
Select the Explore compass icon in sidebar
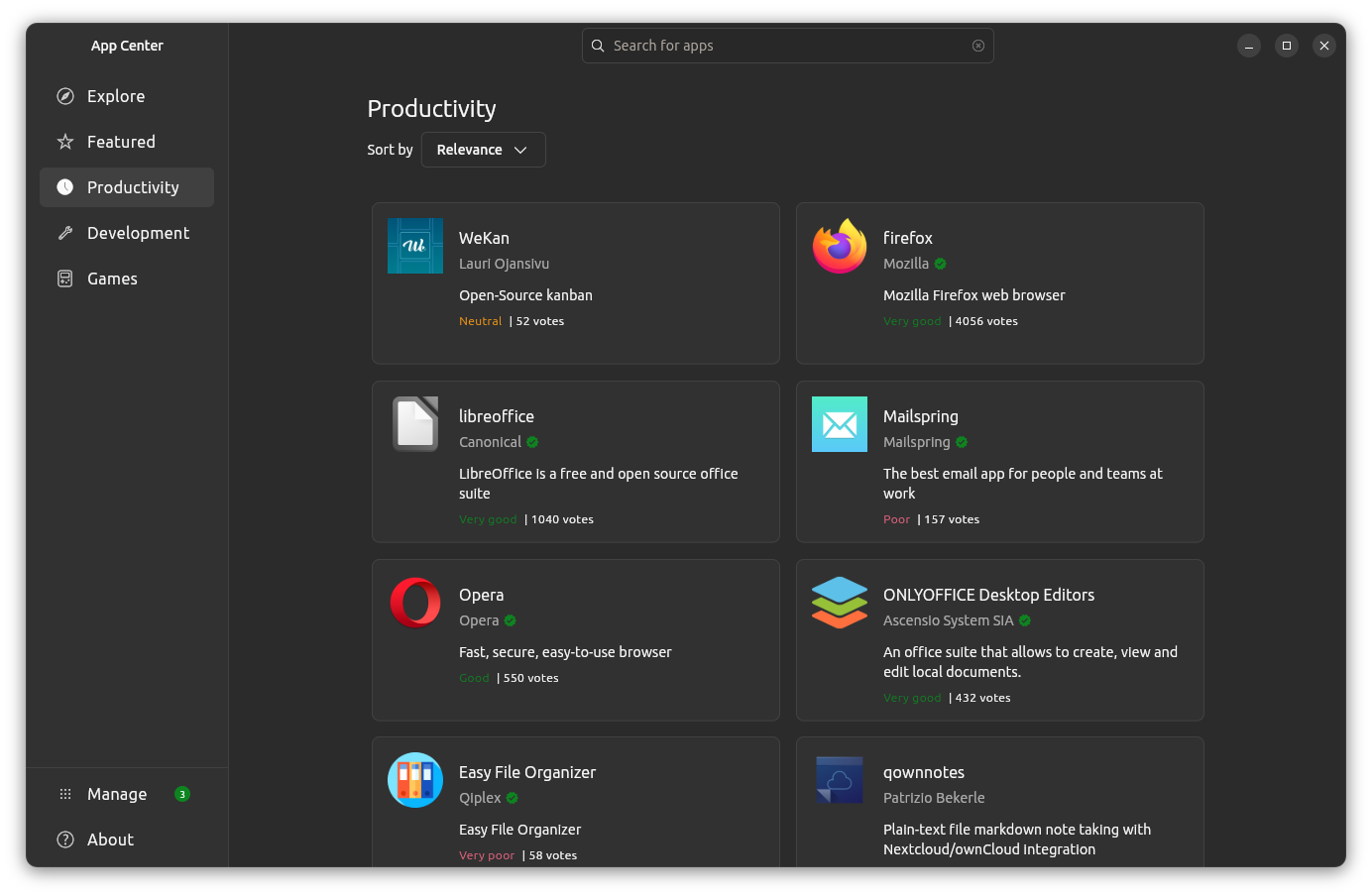(x=64, y=95)
